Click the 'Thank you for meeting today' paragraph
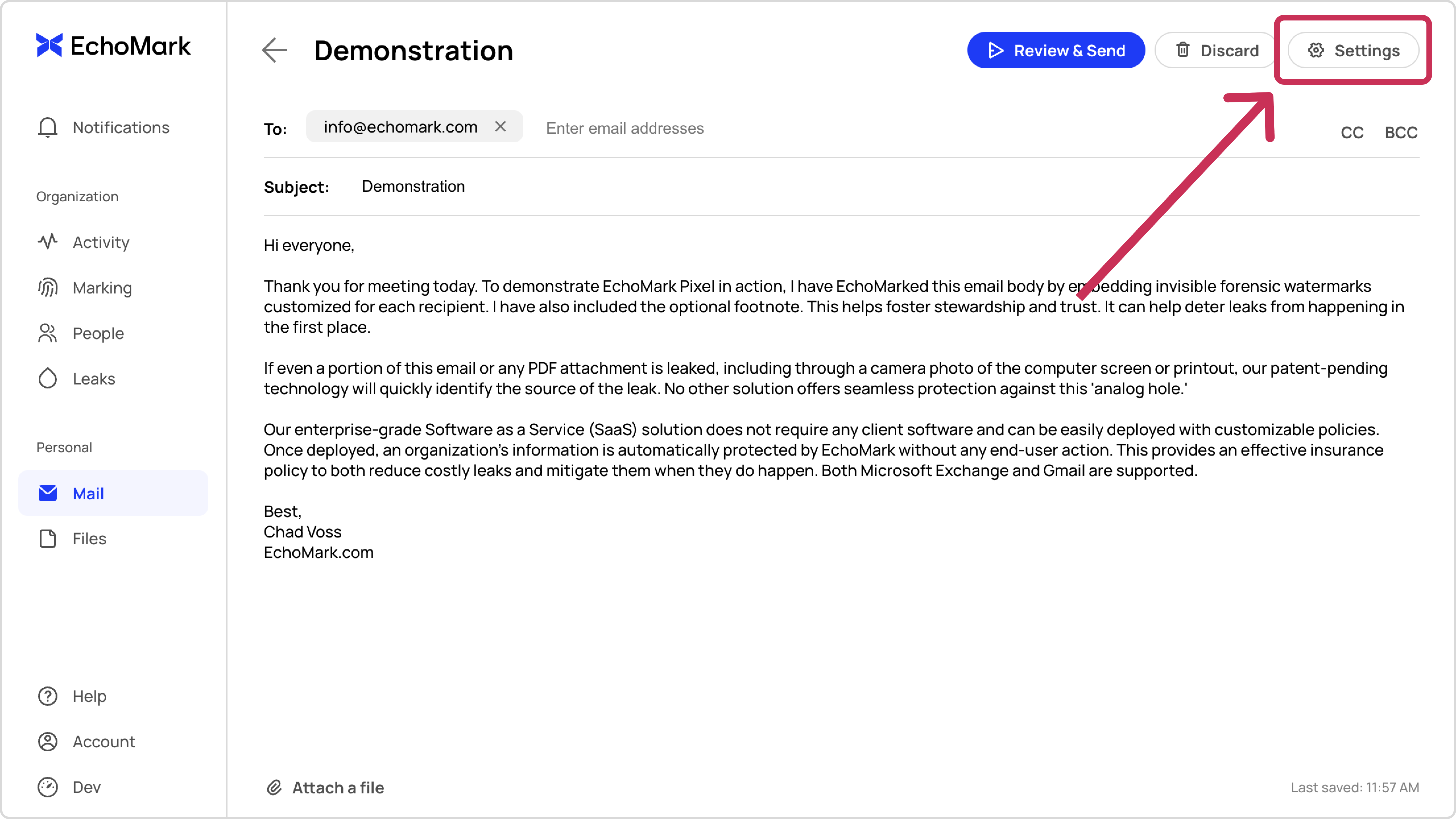 pos(834,307)
